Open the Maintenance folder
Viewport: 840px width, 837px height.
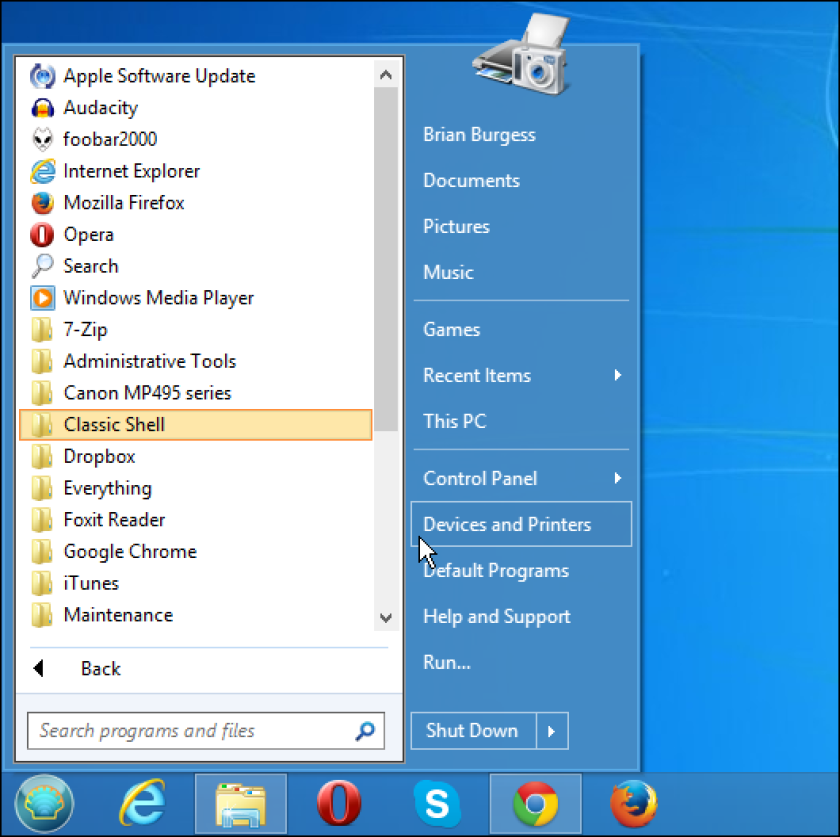pyautogui.click(x=196, y=615)
